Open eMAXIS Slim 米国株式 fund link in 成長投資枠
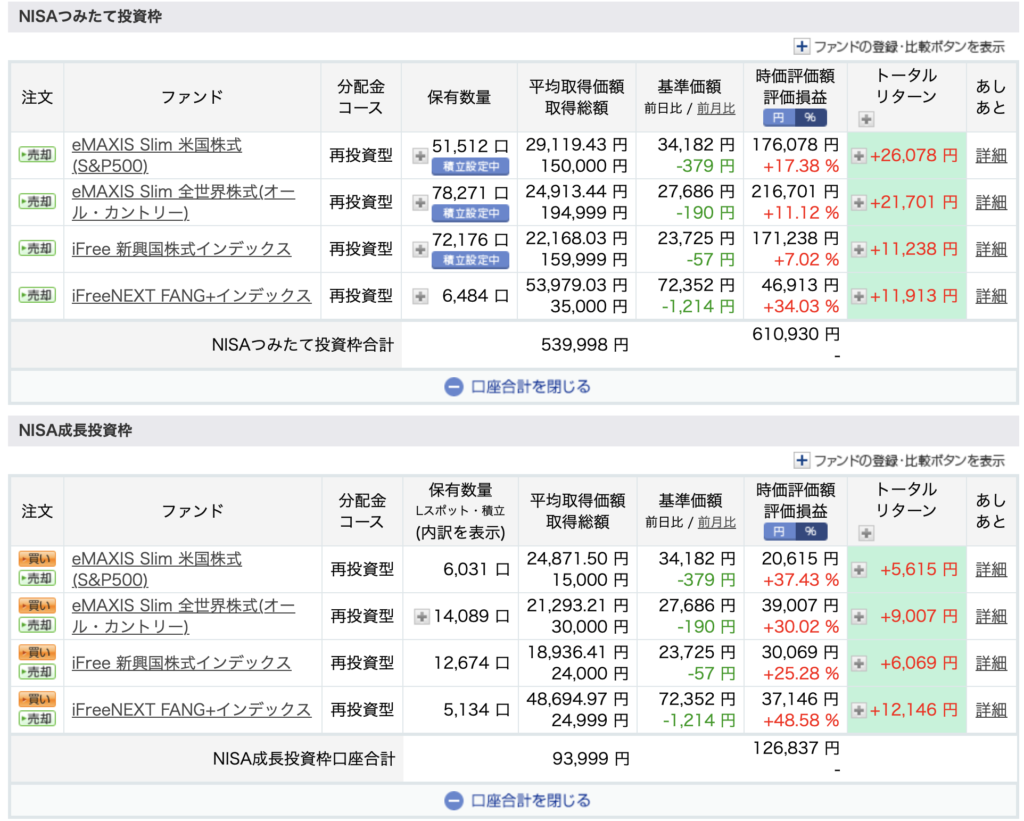1024x821 pixels. pos(157,570)
